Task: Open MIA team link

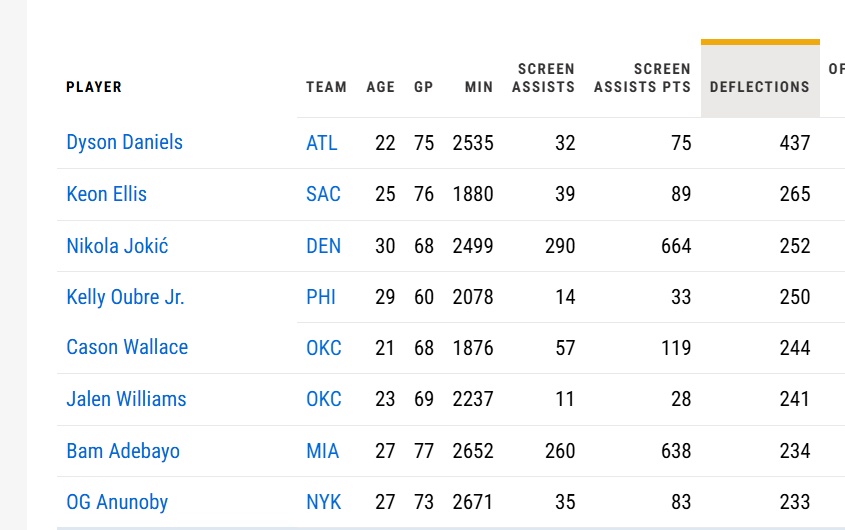Action: click(322, 451)
